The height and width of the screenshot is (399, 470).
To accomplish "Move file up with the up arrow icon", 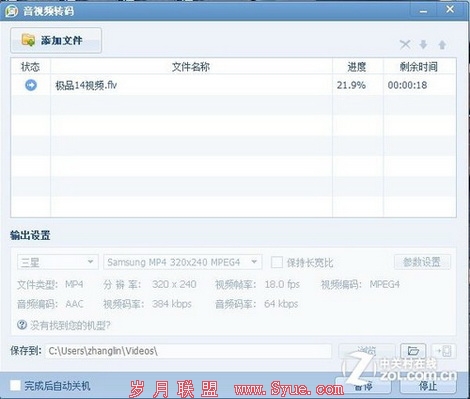I will pos(442,44).
